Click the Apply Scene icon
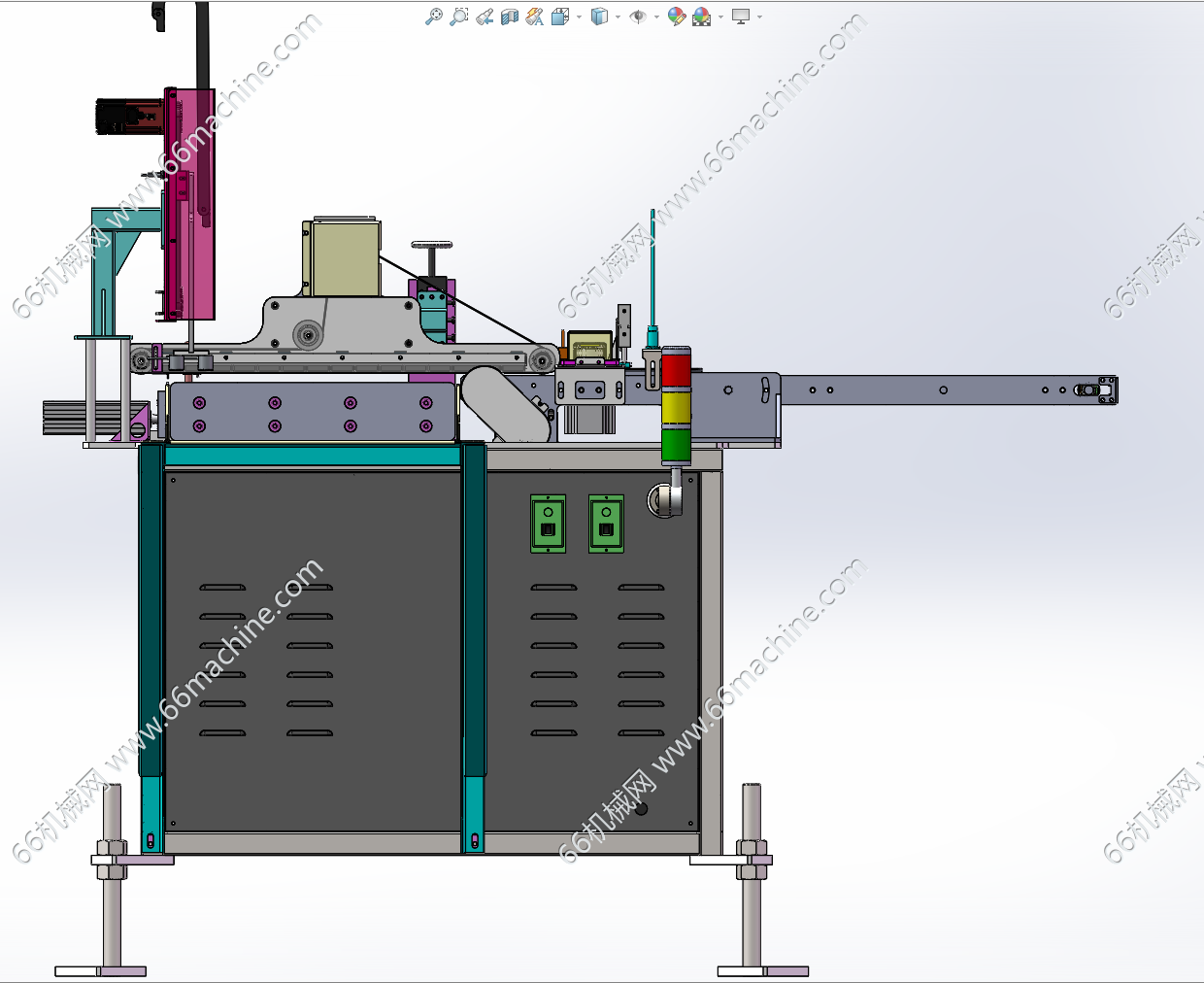 click(x=702, y=17)
